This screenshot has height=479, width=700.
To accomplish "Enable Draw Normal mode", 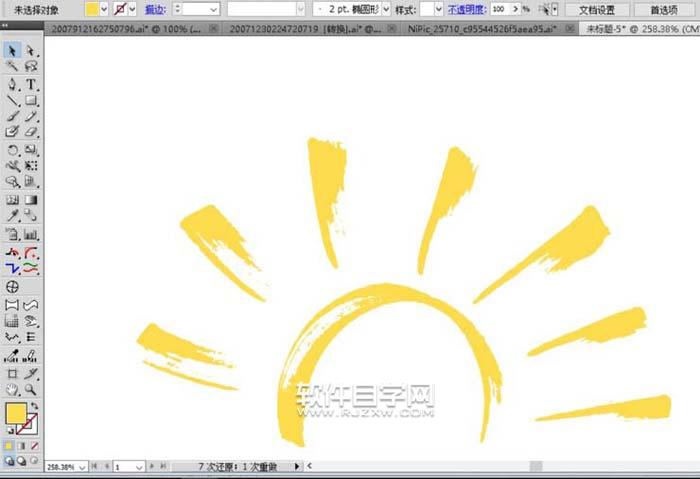I will [x=9, y=461].
